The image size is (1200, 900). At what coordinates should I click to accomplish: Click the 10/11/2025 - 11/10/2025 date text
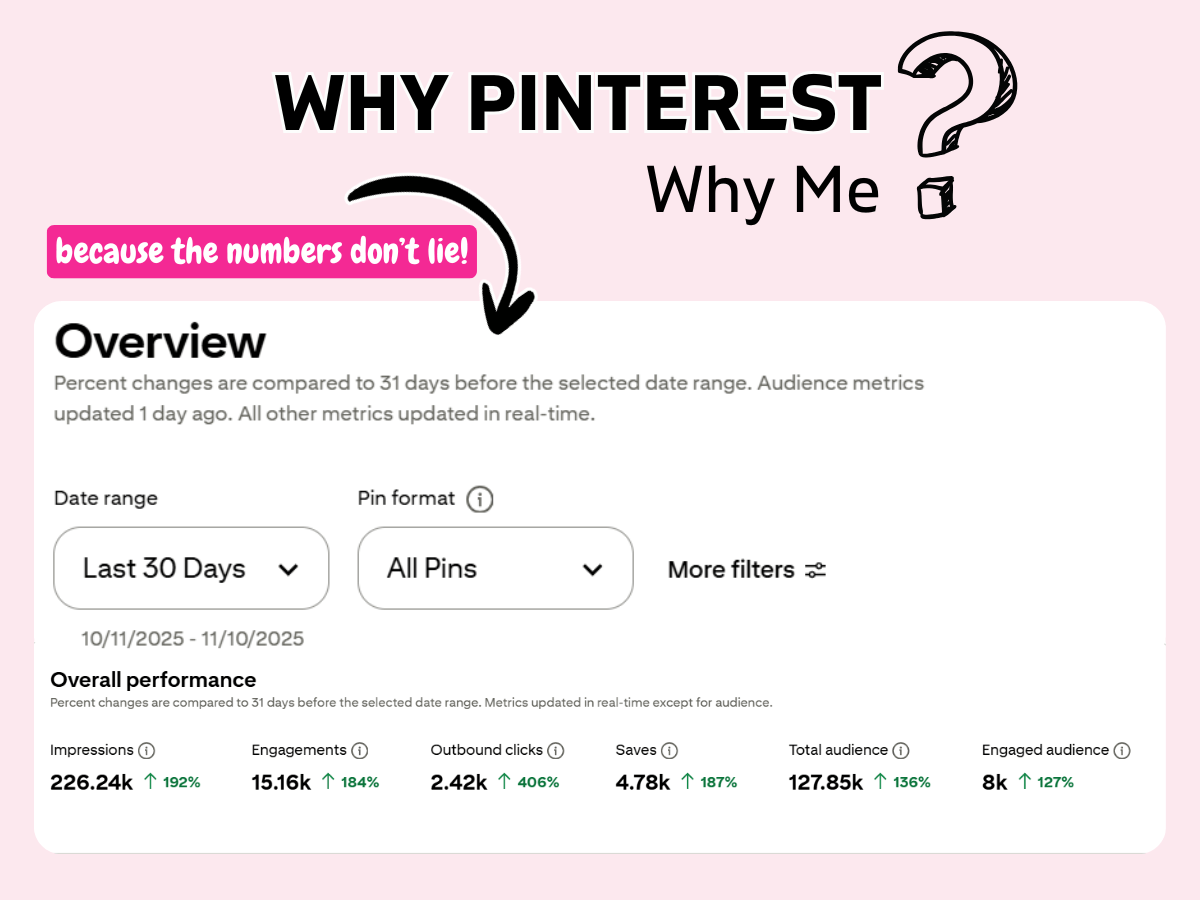[x=193, y=638]
